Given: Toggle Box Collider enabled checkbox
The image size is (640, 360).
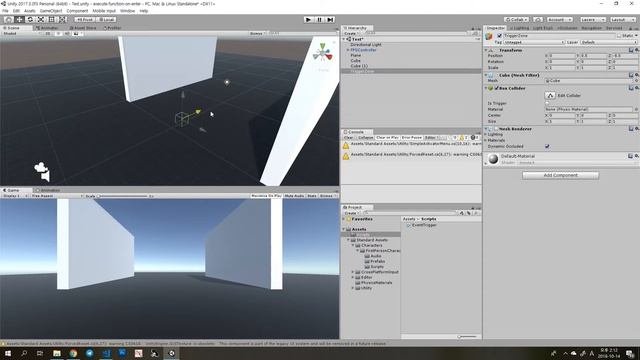Looking at the screenshot, I should point(497,88).
